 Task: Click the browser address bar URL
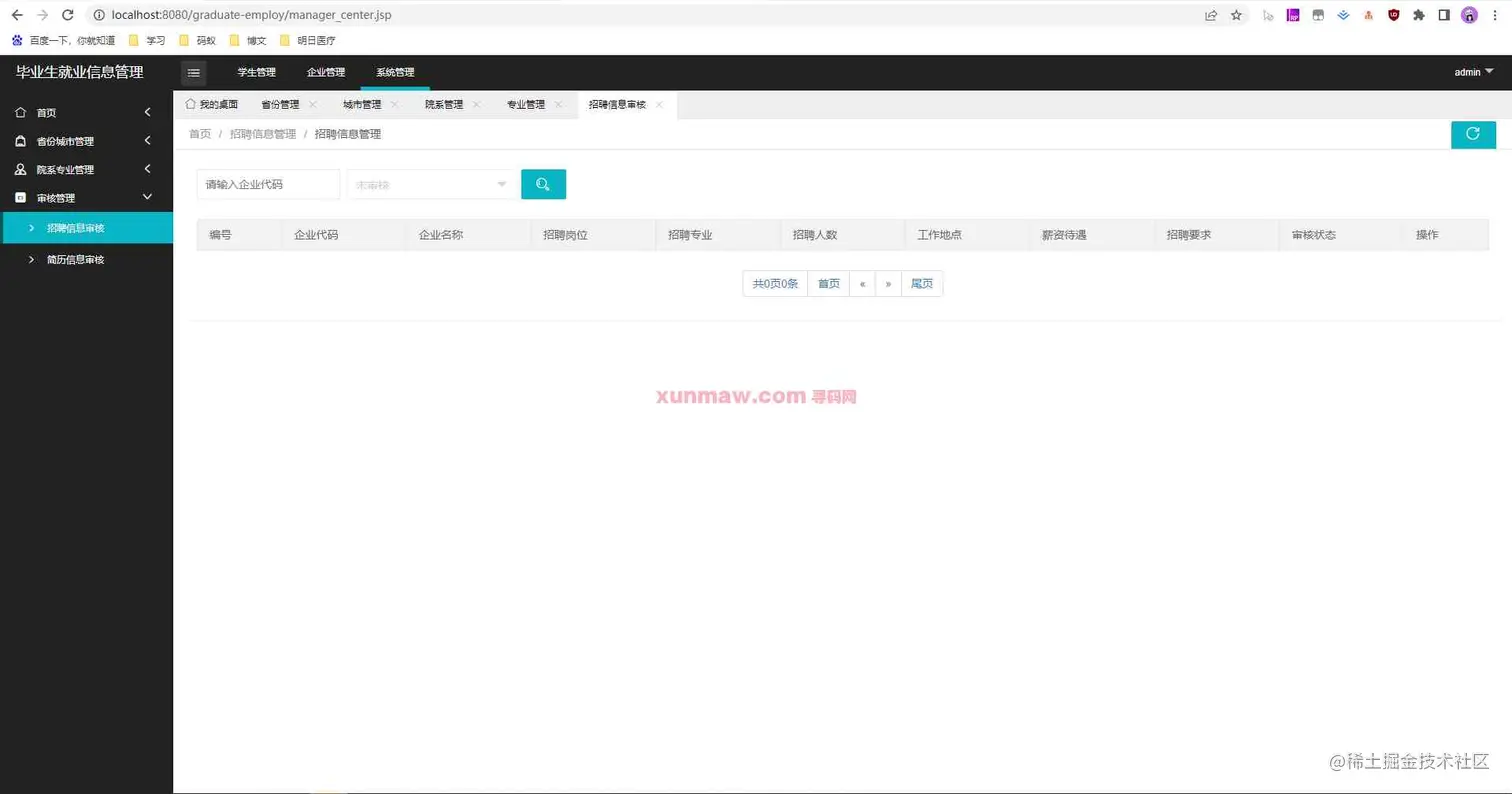252,15
